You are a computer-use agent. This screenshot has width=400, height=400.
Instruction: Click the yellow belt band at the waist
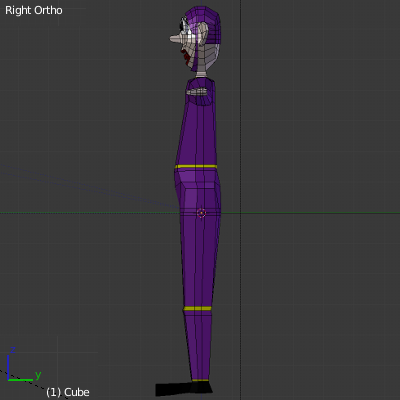point(196,166)
